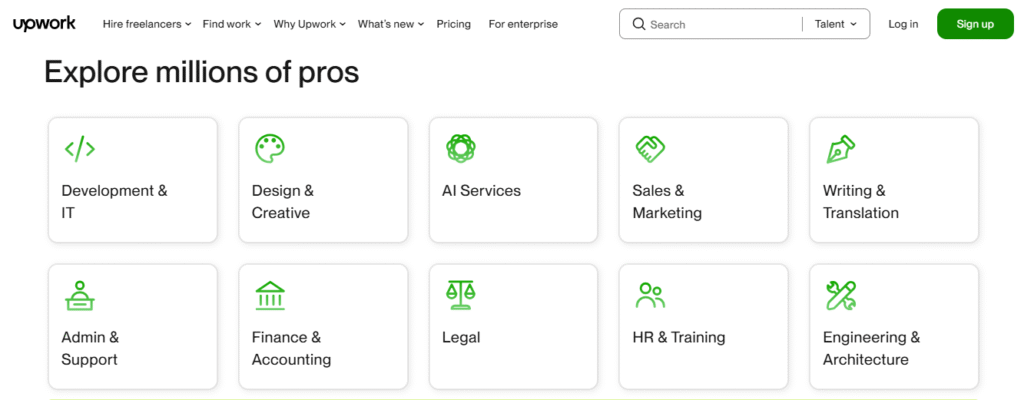This screenshot has height=400, width=1024.
Task: Click the Legal scales icon
Action: point(460,295)
